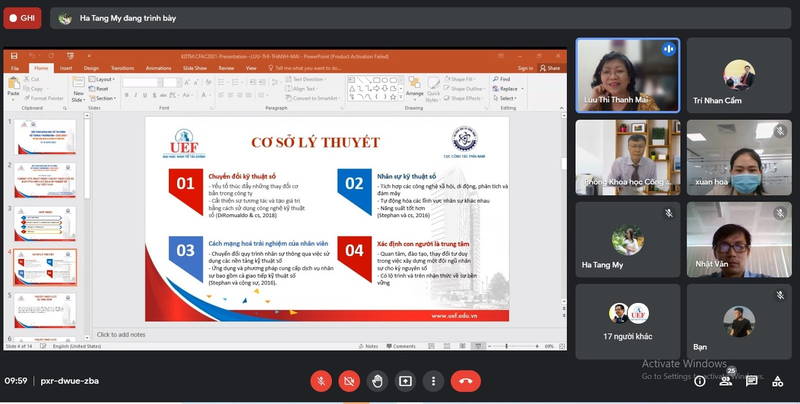Open the activities icon
800x404 pixels.
pos(778,380)
